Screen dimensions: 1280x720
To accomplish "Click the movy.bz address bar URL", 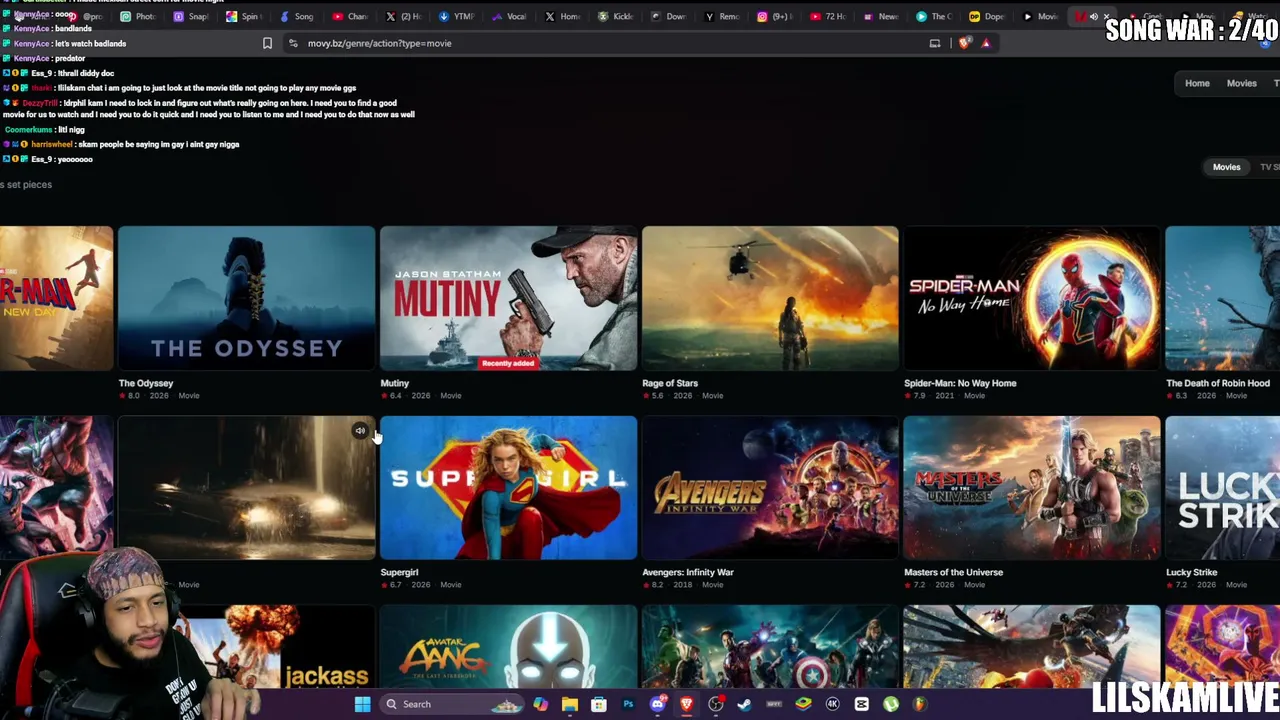I will [x=379, y=43].
